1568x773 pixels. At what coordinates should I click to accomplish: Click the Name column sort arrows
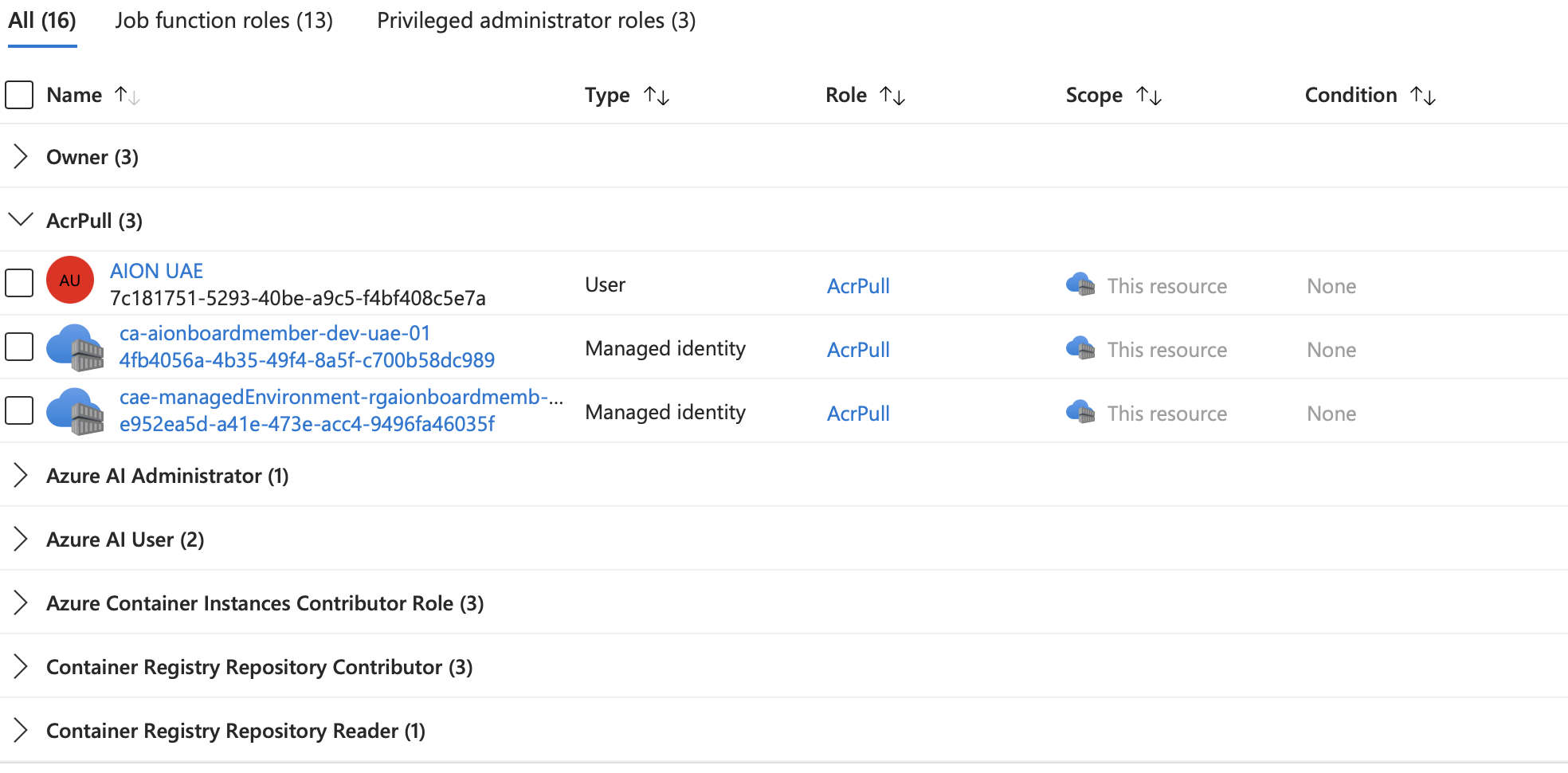[127, 95]
